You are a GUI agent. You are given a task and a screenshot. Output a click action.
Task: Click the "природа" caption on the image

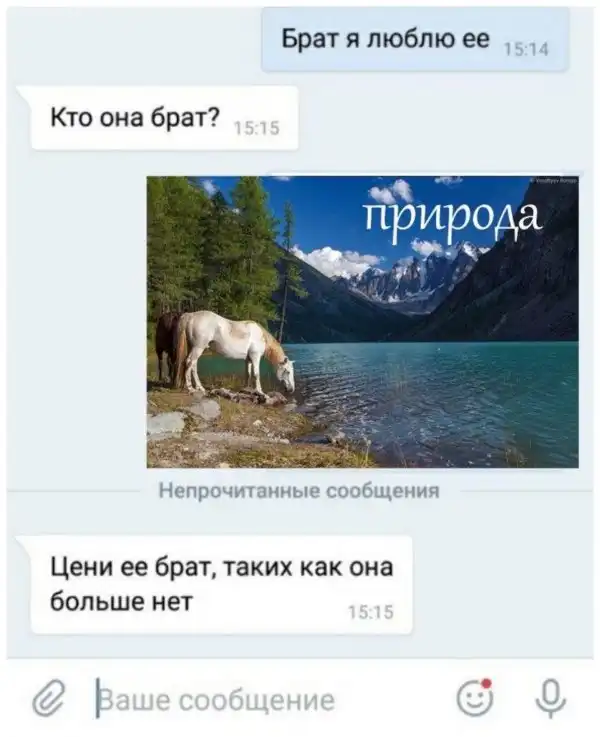(453, 217)
